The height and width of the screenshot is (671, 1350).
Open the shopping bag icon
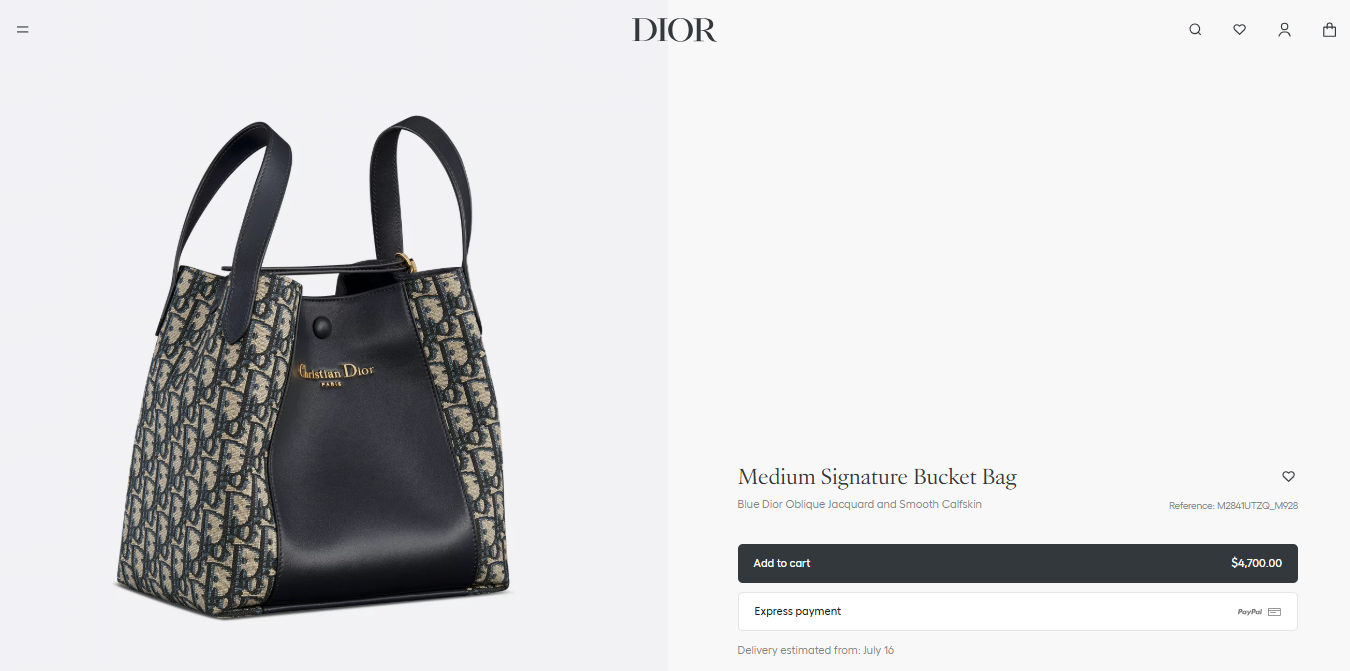pos(1329,30)
